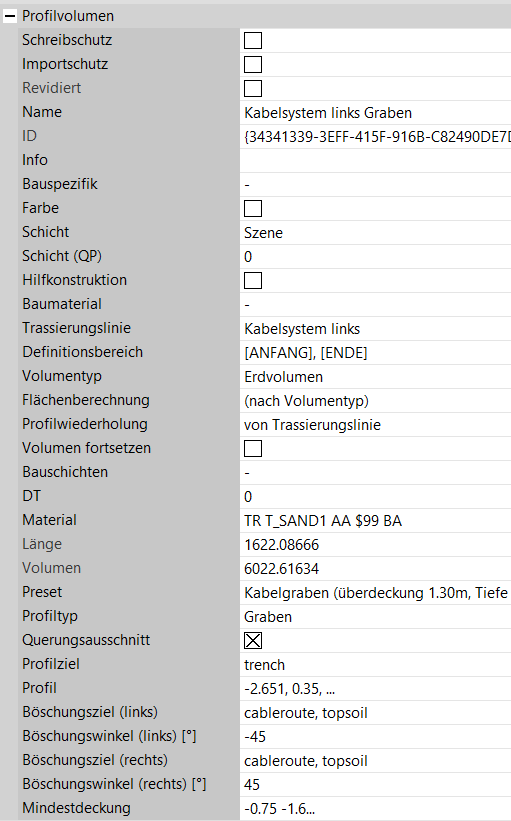Edit the Profilziel trench value
This screenshot has width=511, height=821.
[x=375, y=664]
